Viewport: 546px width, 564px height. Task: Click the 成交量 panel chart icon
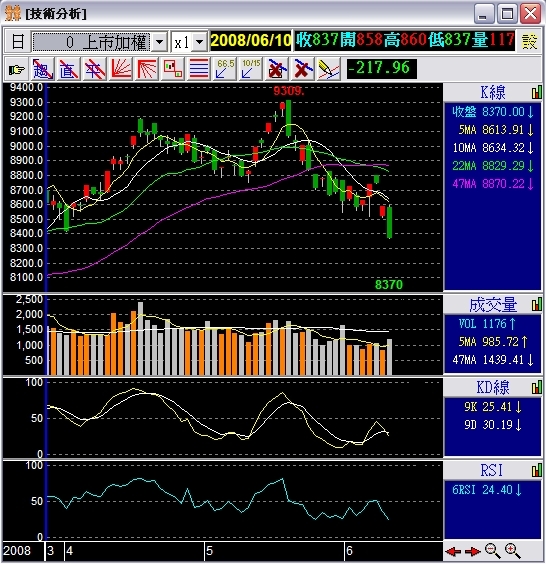[537, 305]
